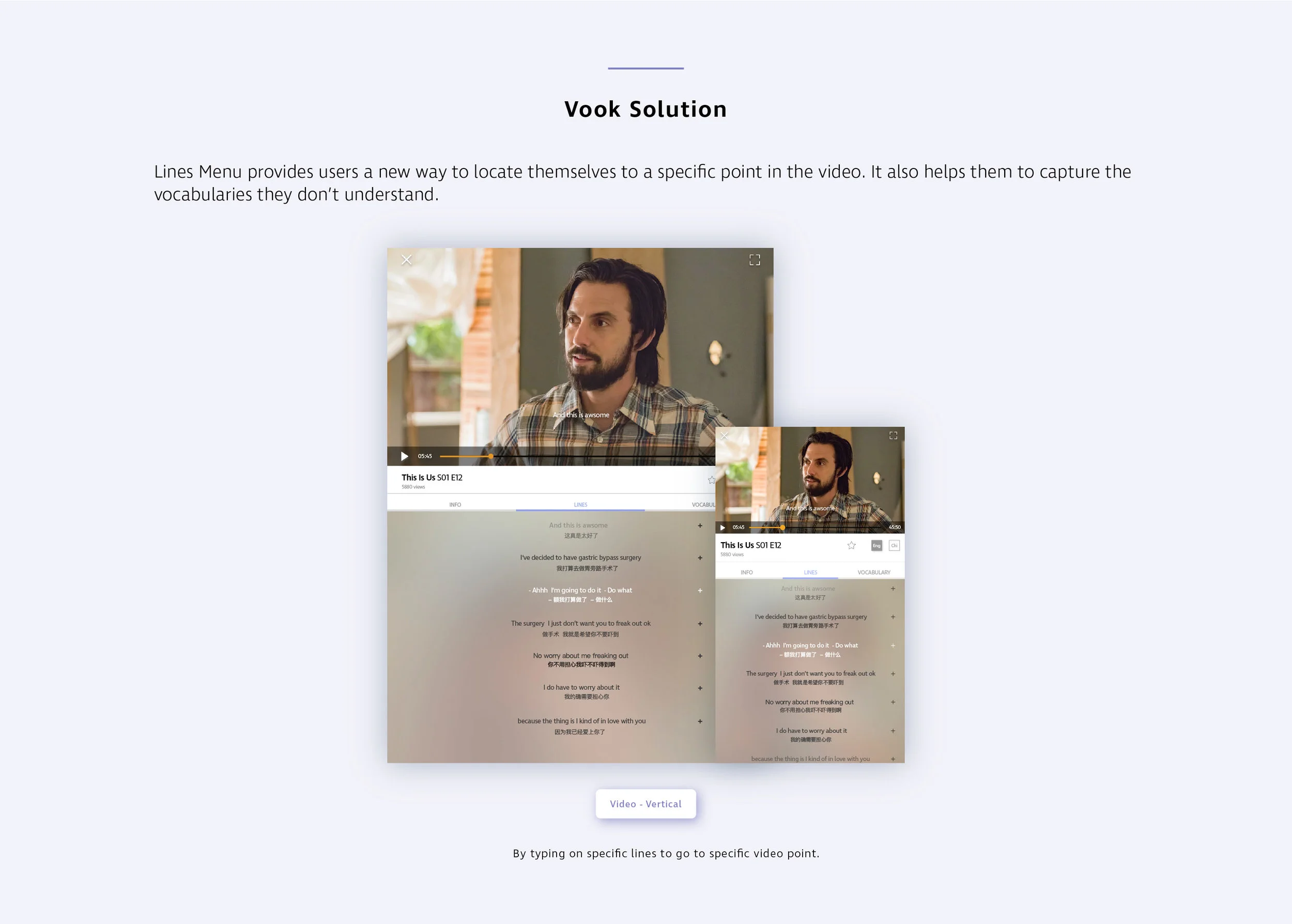This screenshot has height=924, width=1292.
Task: Toggle English subtitles with Eng button
Action: 876,546
